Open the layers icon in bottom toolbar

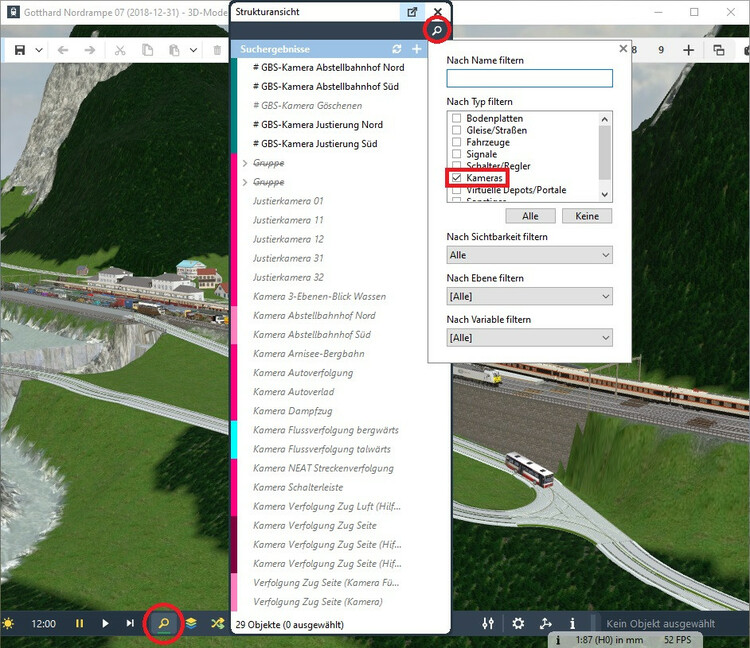pos(190,623)
